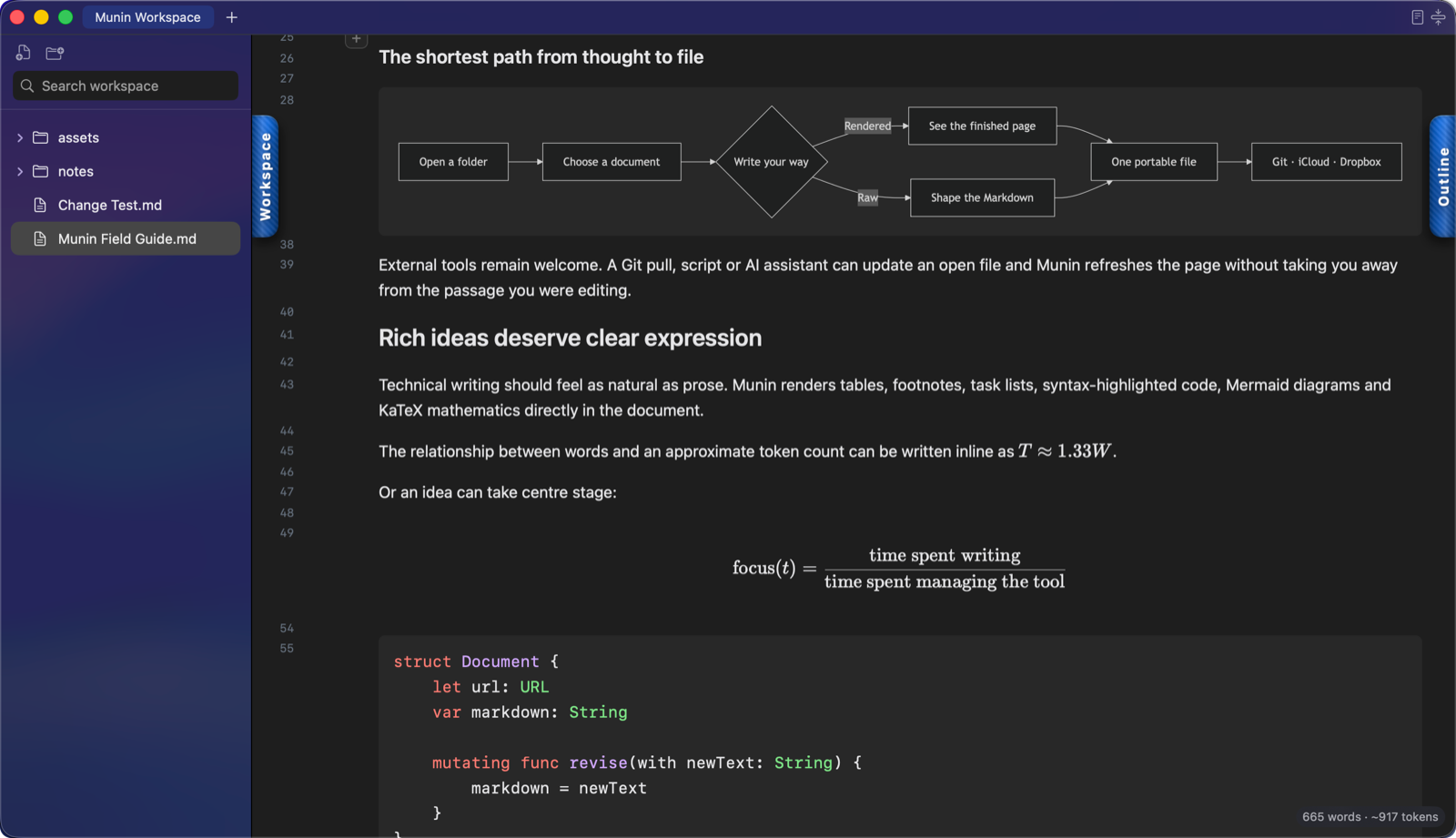Click the inline formula T ≈ 1.33W
The width and height of the screenshot is (1456, 838).
tap(1065, 451)
